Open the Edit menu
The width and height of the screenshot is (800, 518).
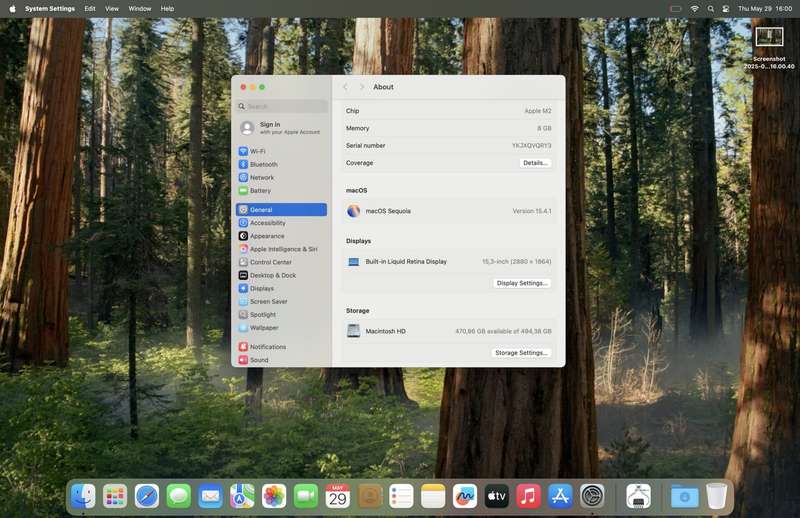pos(90,9)
